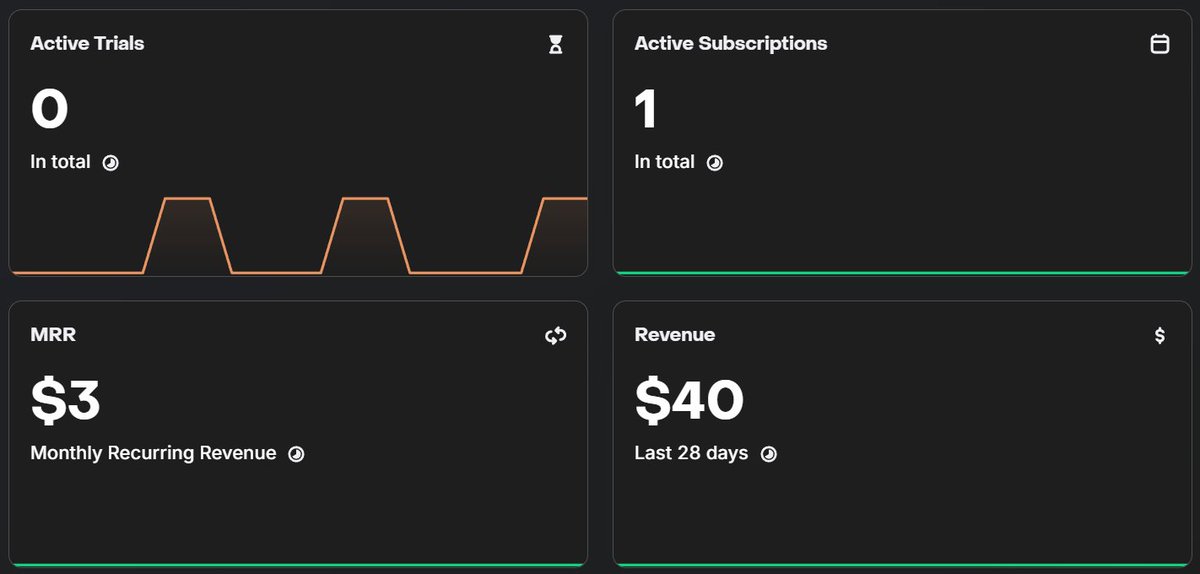Image resolution: width=1200 pixels, height=574 pixels.
Task: Click the info icon next to Last 28 days
Action: [769, 454]
